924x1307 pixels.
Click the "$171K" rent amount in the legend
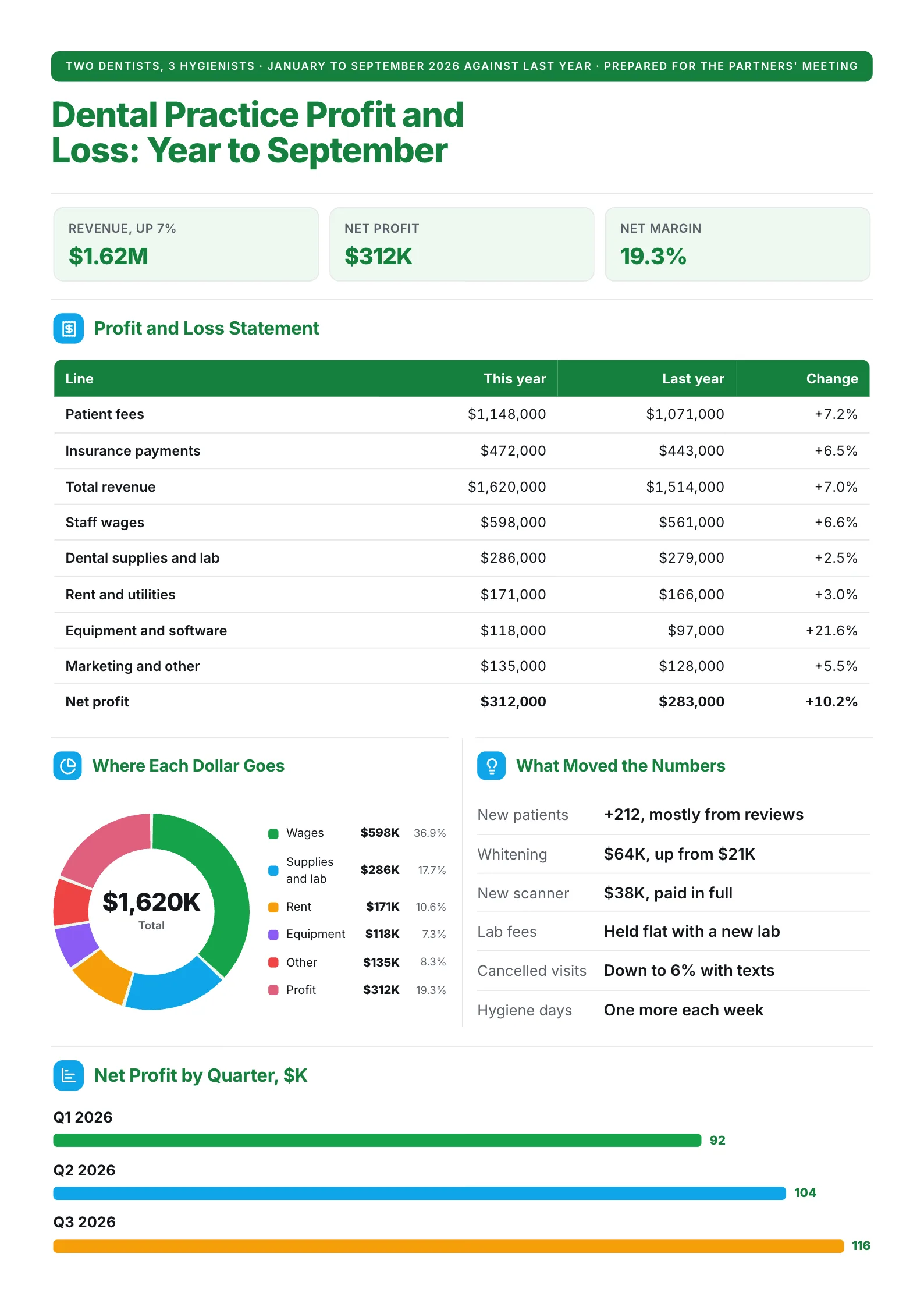coord(383,907)
